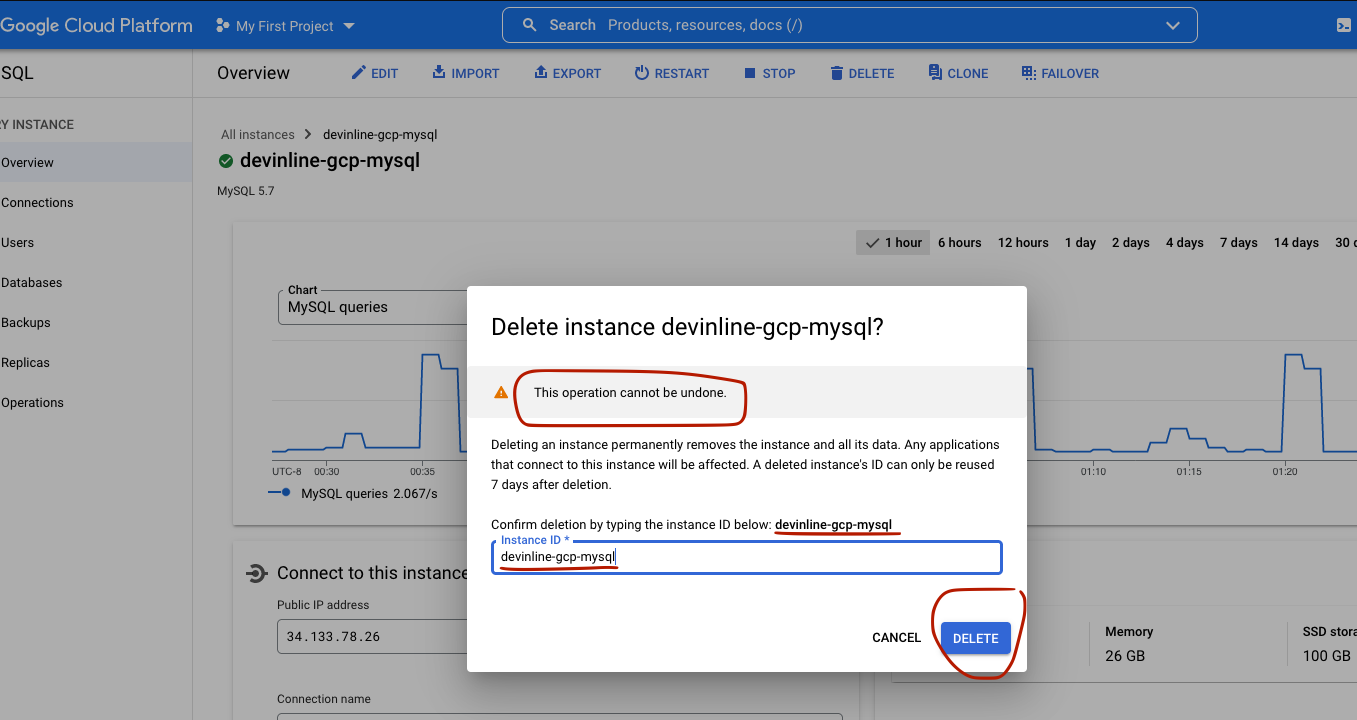Click the Overview page title
The height and width of the screenshot is (720, 1357).
click(253, 73)
